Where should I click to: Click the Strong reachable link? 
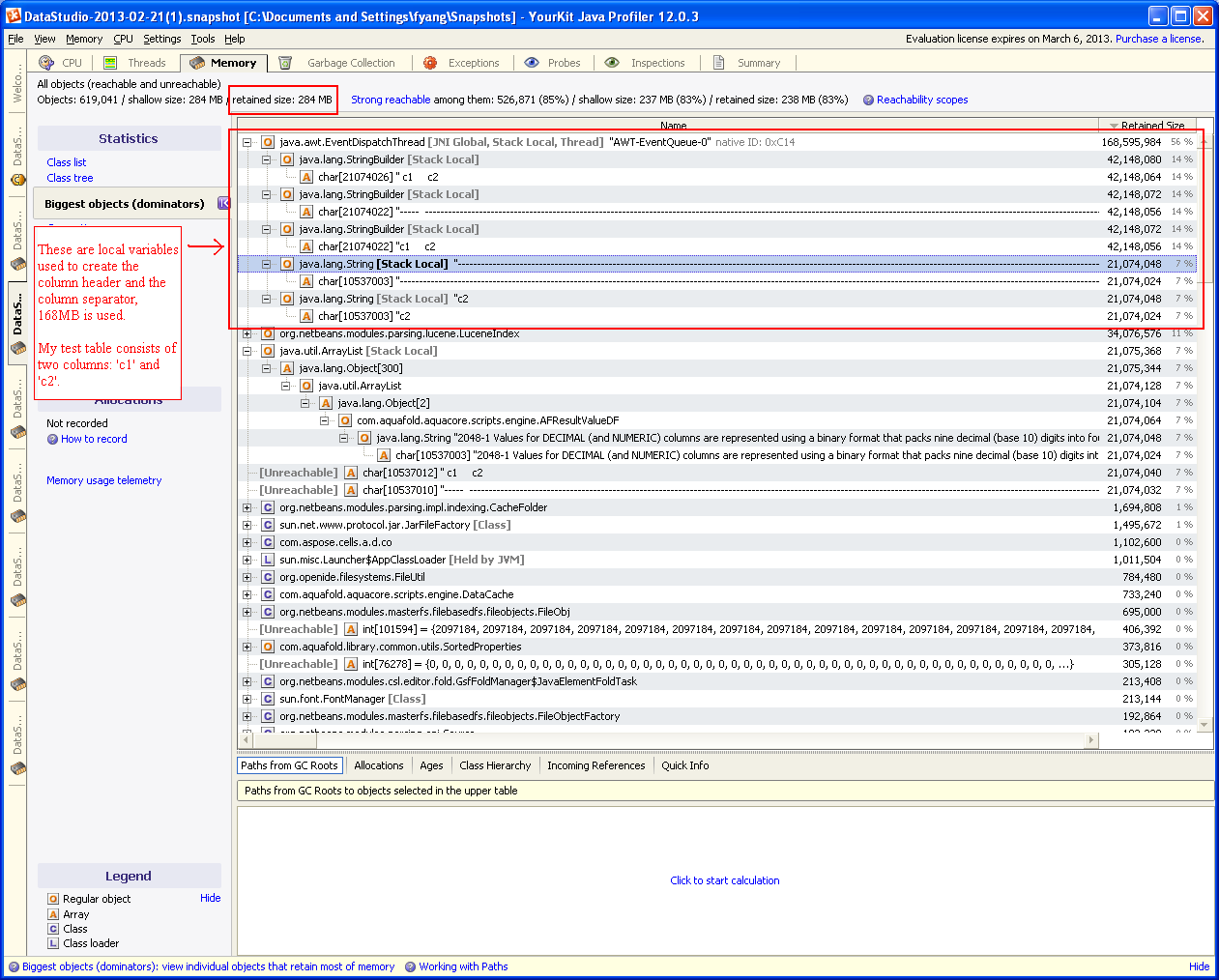pyautogui.click(x=391, y=100)
